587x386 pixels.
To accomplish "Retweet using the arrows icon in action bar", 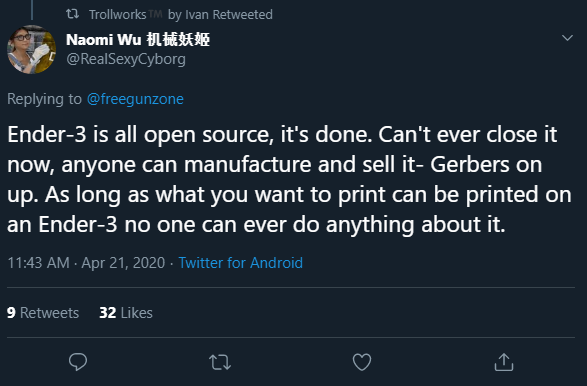I will click(x=220, y=362).
